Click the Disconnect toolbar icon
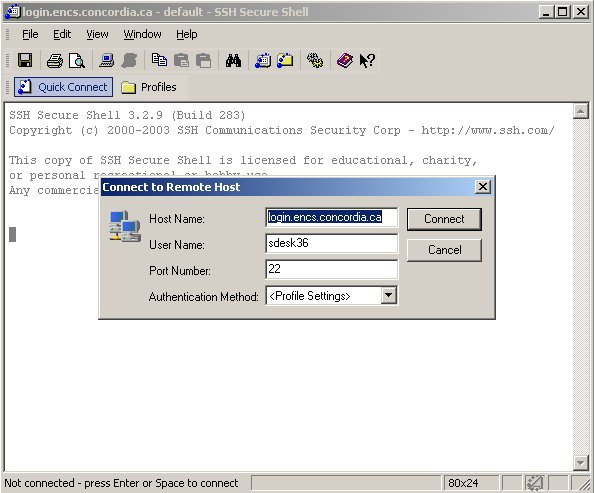The image size is (594, 493). point(129,60)
